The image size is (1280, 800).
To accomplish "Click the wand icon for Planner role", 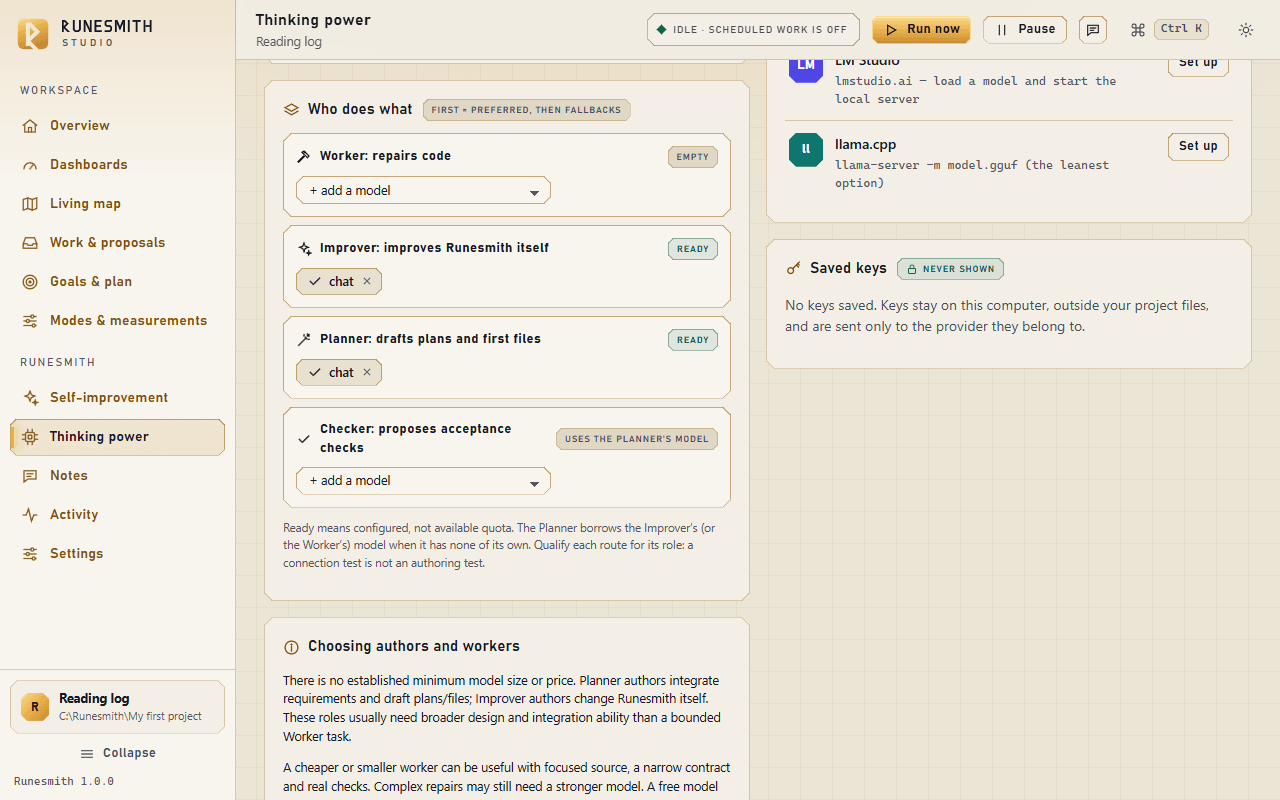I will [x=304, y=339].
